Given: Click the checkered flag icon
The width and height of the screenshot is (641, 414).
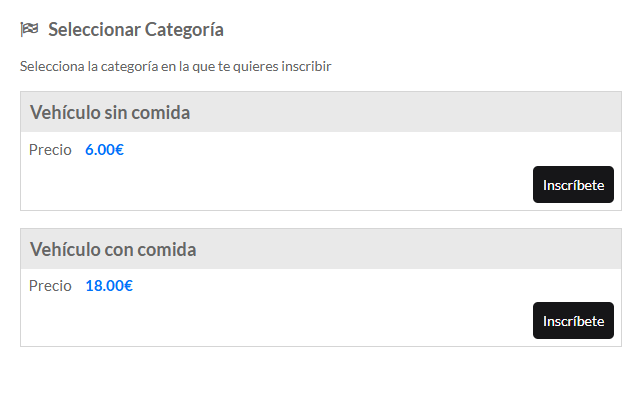Looking at the screenshot, I should (29, 29).
